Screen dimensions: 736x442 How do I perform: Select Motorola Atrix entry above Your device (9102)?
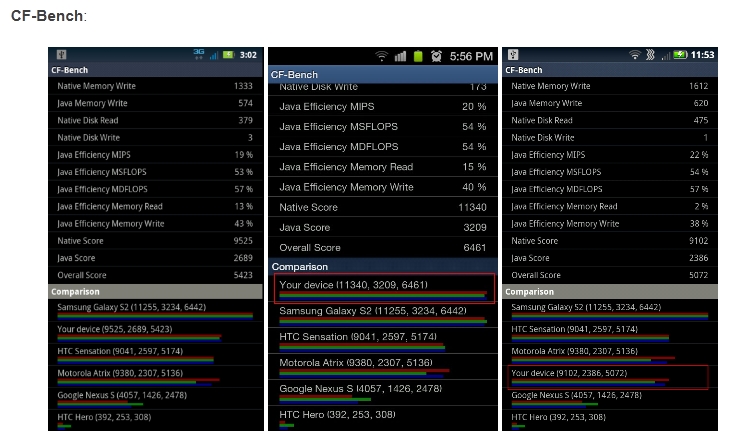pyautogui.click(x=610, y=355)
